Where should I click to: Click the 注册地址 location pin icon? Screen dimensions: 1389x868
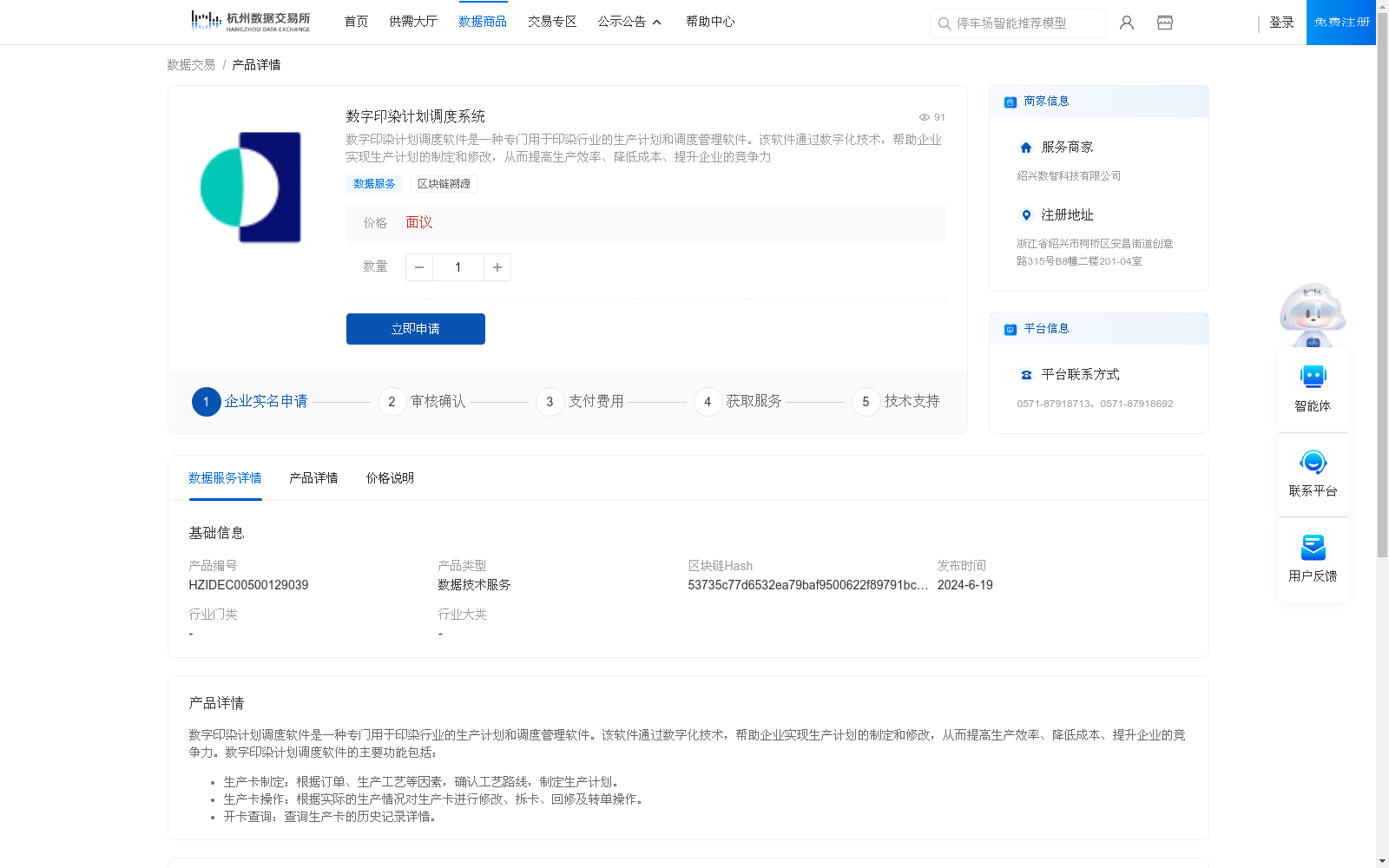[x=1026, y=215]
